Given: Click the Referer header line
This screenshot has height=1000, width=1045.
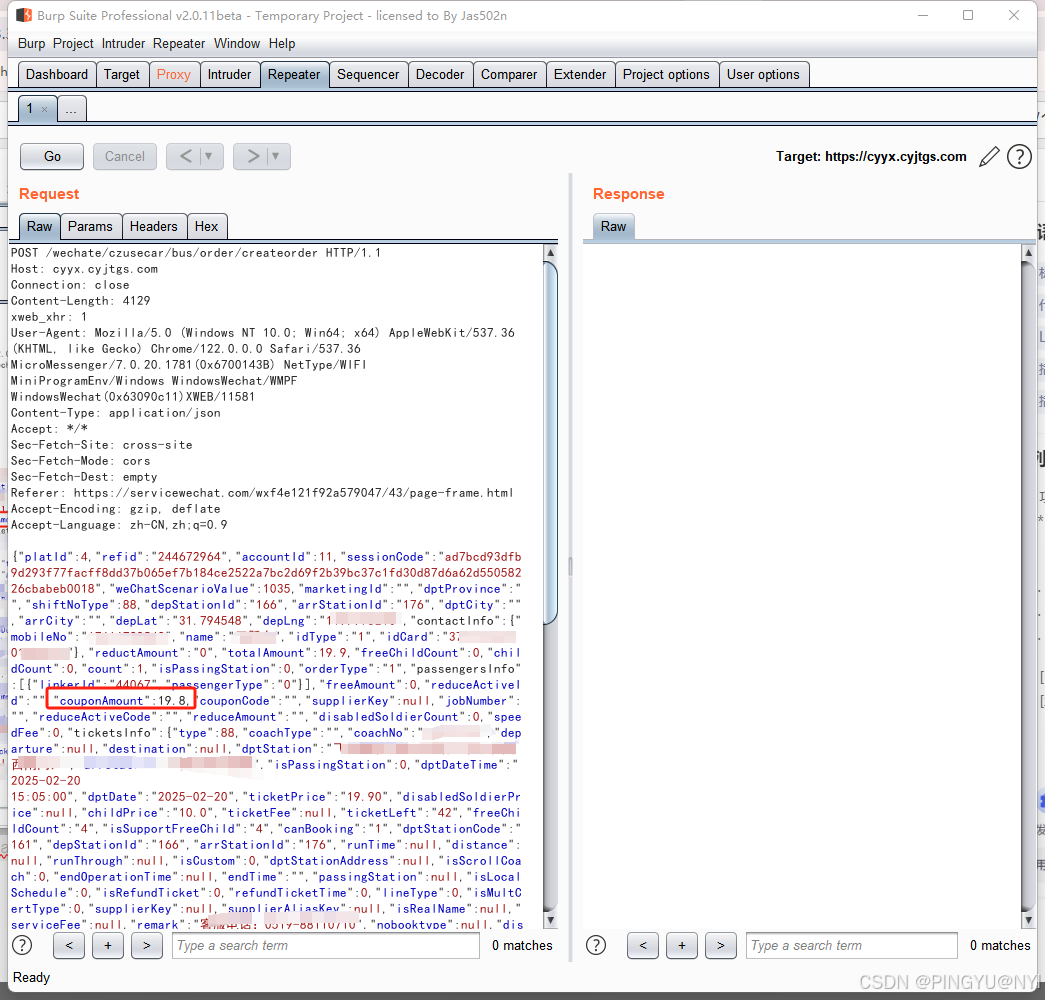Looking at the screenshot, I should pos(262,493).
